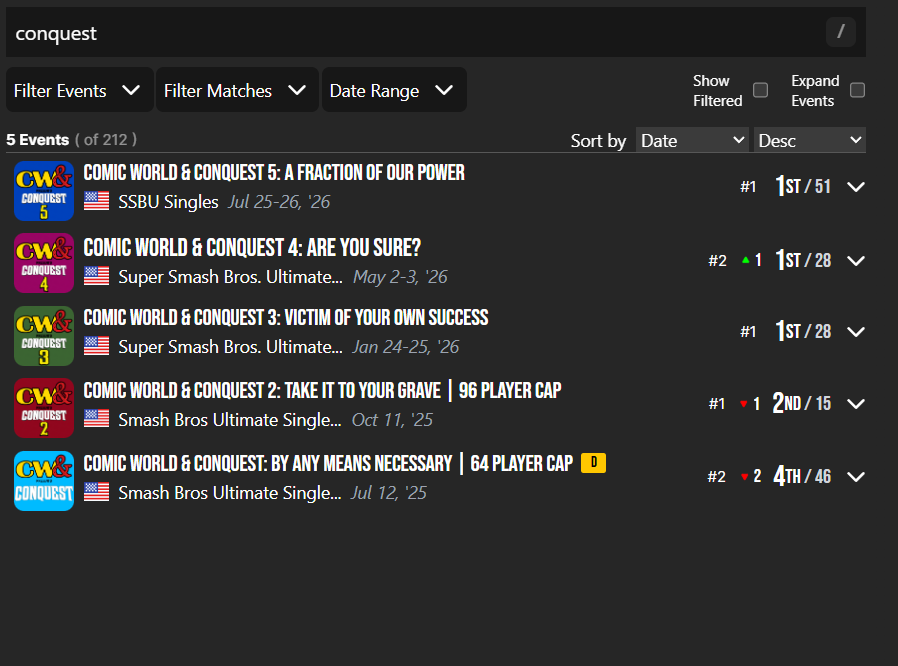Click the search field containing 'conquest'
This screenshot has width=898, height=666.
pyautogui.click(x=436, y=32)
